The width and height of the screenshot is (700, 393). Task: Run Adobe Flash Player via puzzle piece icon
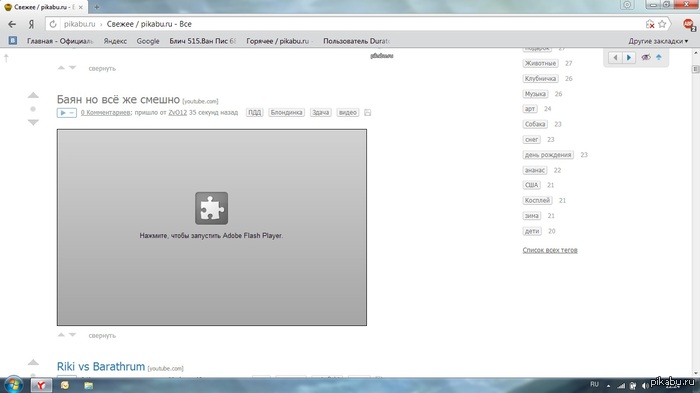(212, 208)
